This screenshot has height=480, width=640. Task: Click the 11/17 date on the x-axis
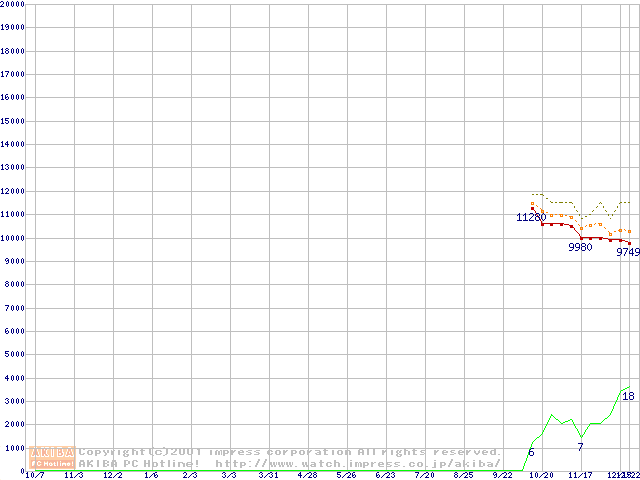pyautogui.click(x=580, y=475)
